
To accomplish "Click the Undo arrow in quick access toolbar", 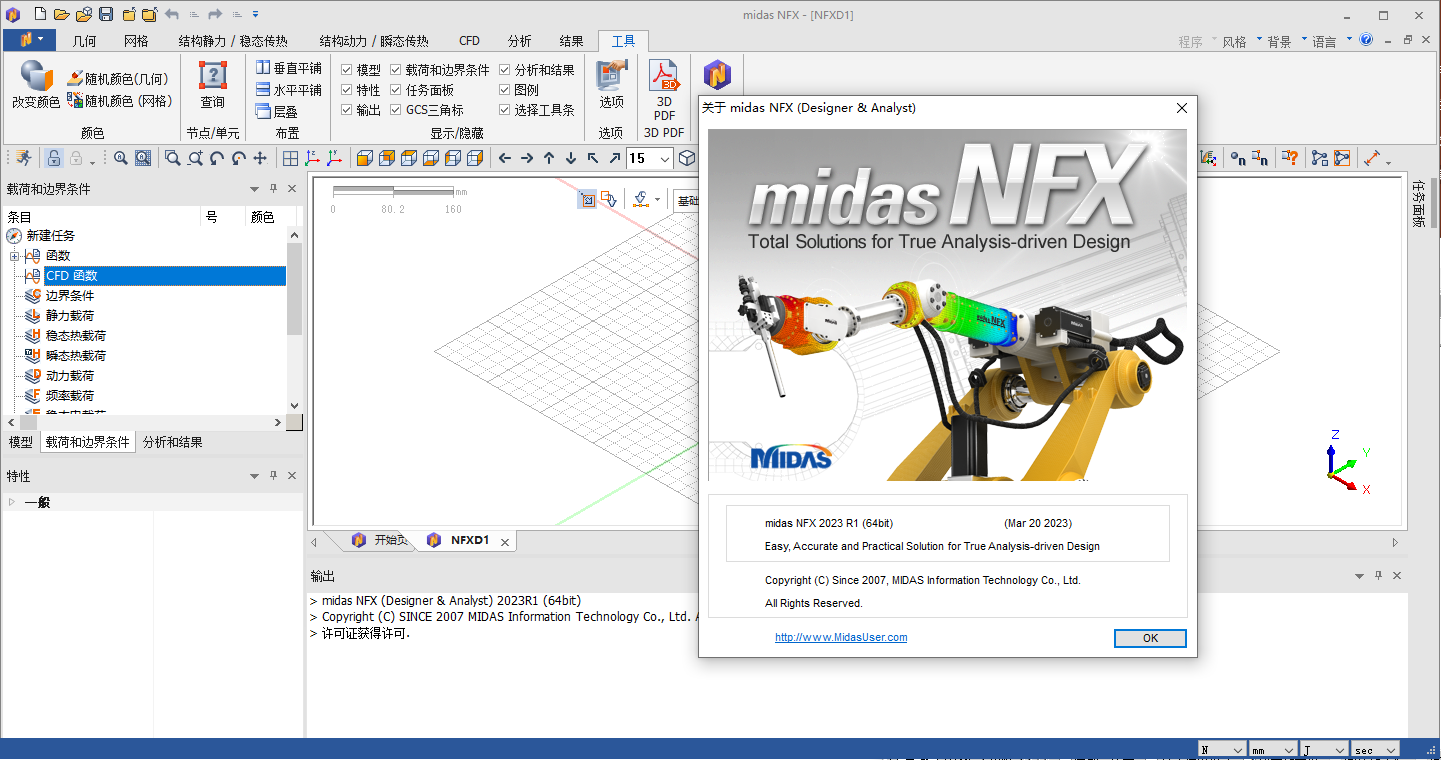I will tap(171, 14).
